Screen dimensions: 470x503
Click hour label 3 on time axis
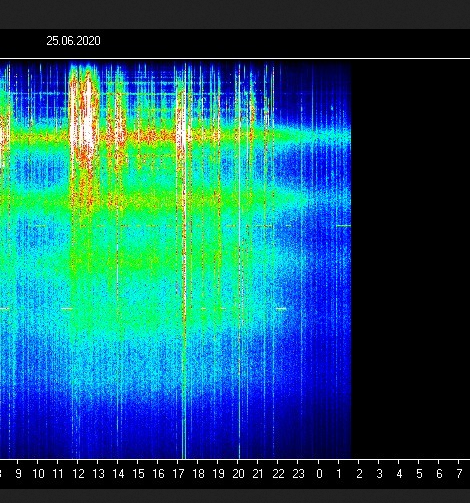pyautogui.click(x=379, y=473)
